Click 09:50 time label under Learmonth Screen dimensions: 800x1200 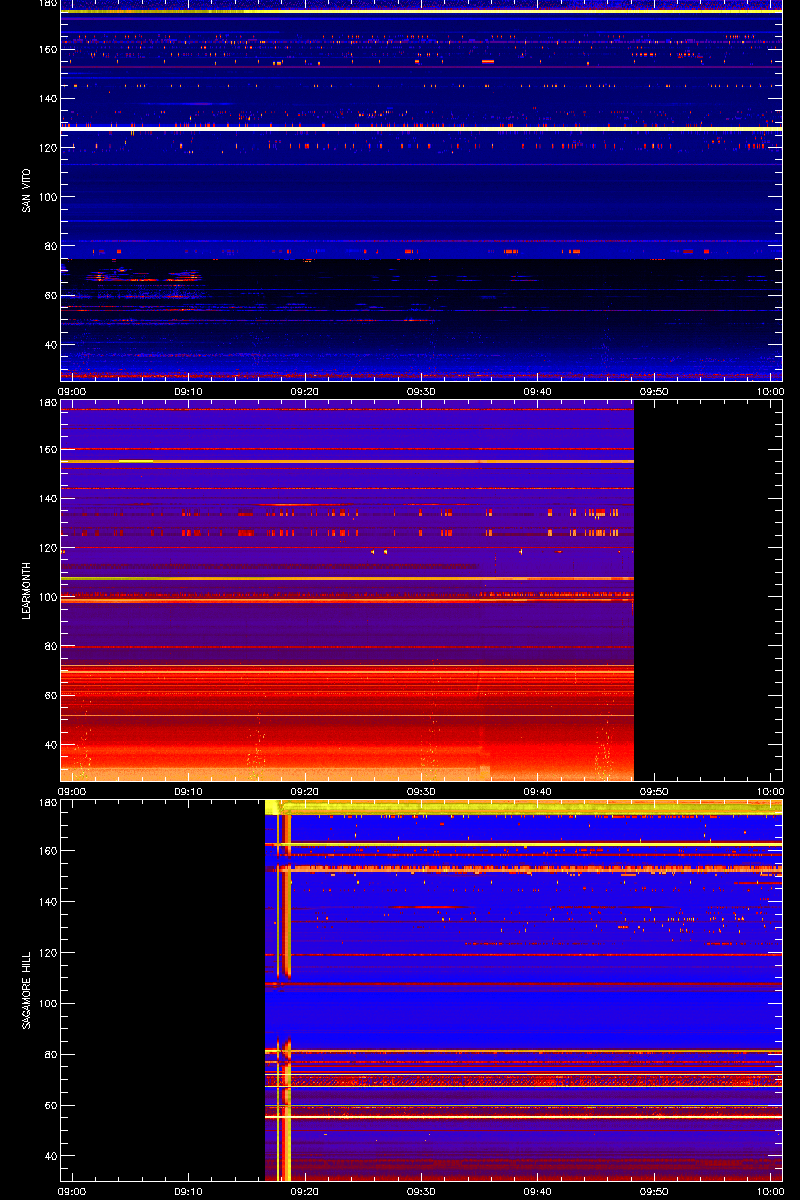click(x=654, y=792)
